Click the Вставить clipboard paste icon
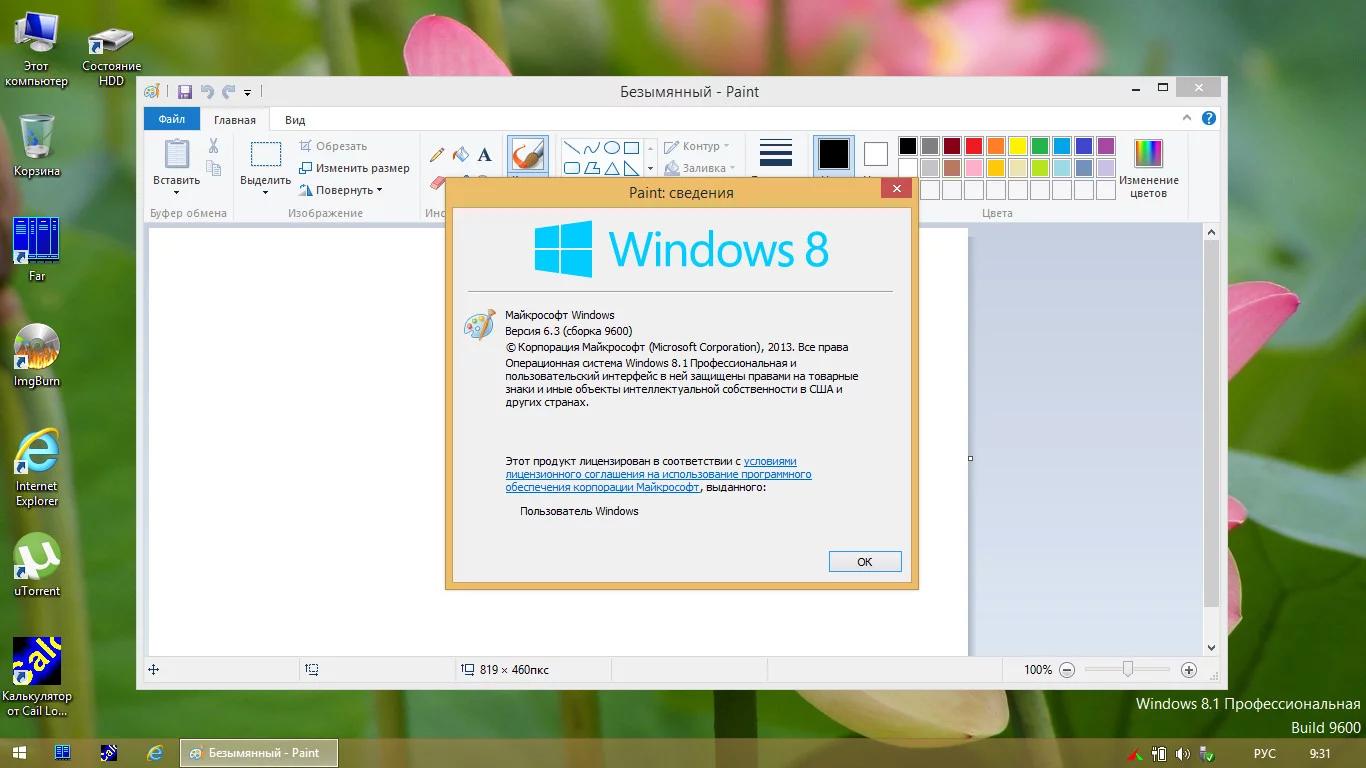The image size is (1366, 768). coord(177,153)
